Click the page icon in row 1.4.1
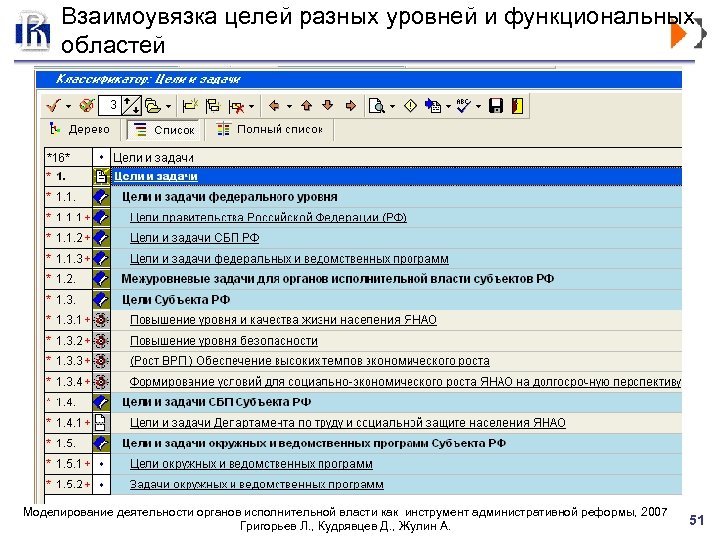 100,423
